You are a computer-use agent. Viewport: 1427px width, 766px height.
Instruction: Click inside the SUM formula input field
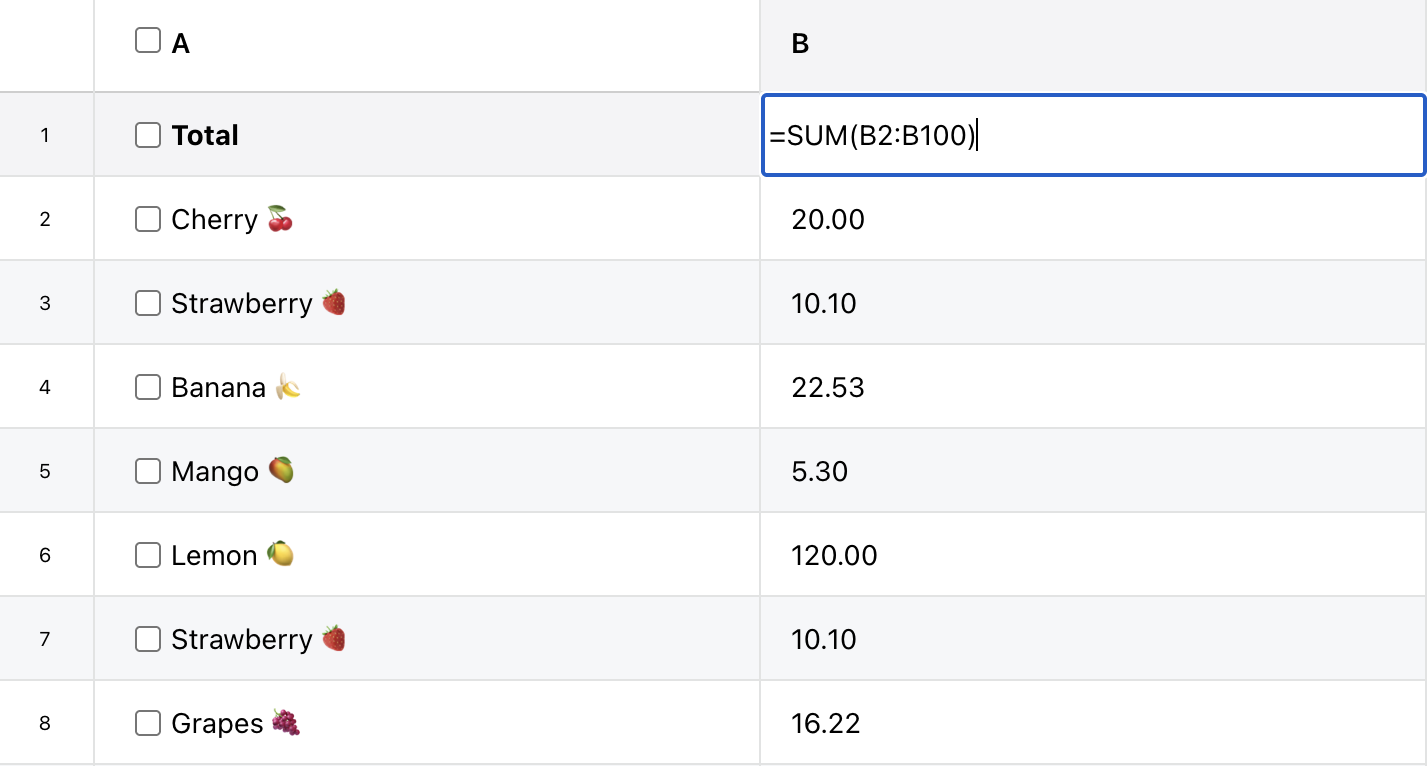pyautogui.click(x=1092, y=136)
